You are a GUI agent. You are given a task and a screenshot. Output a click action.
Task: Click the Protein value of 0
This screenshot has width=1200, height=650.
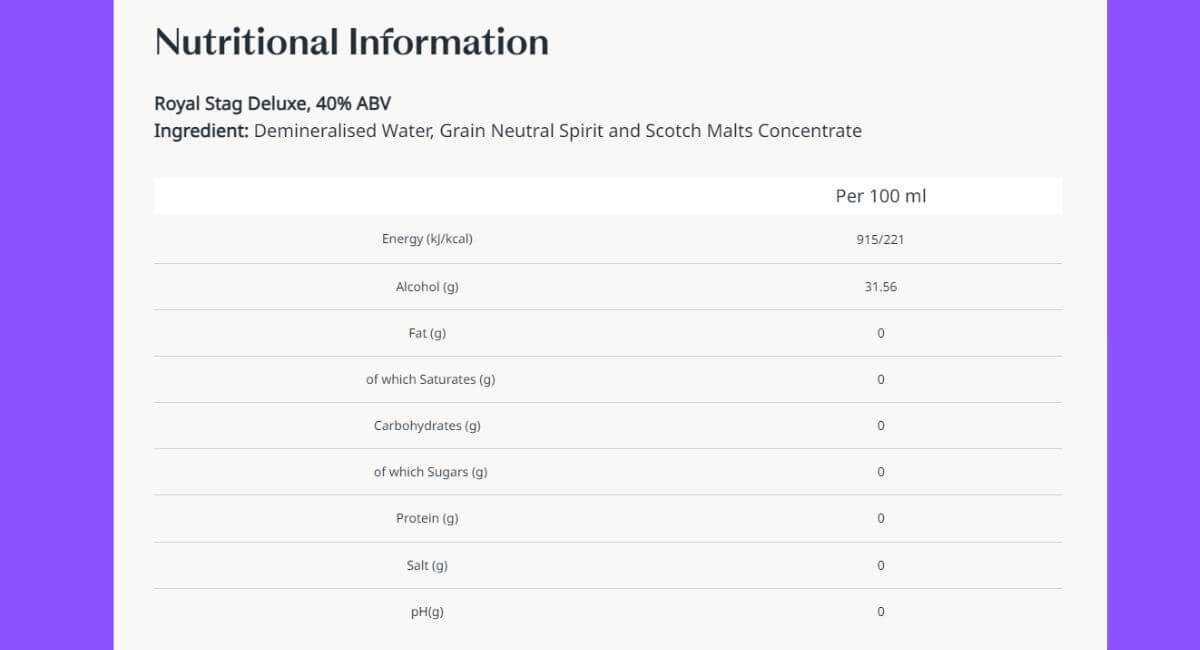[880, 519]
